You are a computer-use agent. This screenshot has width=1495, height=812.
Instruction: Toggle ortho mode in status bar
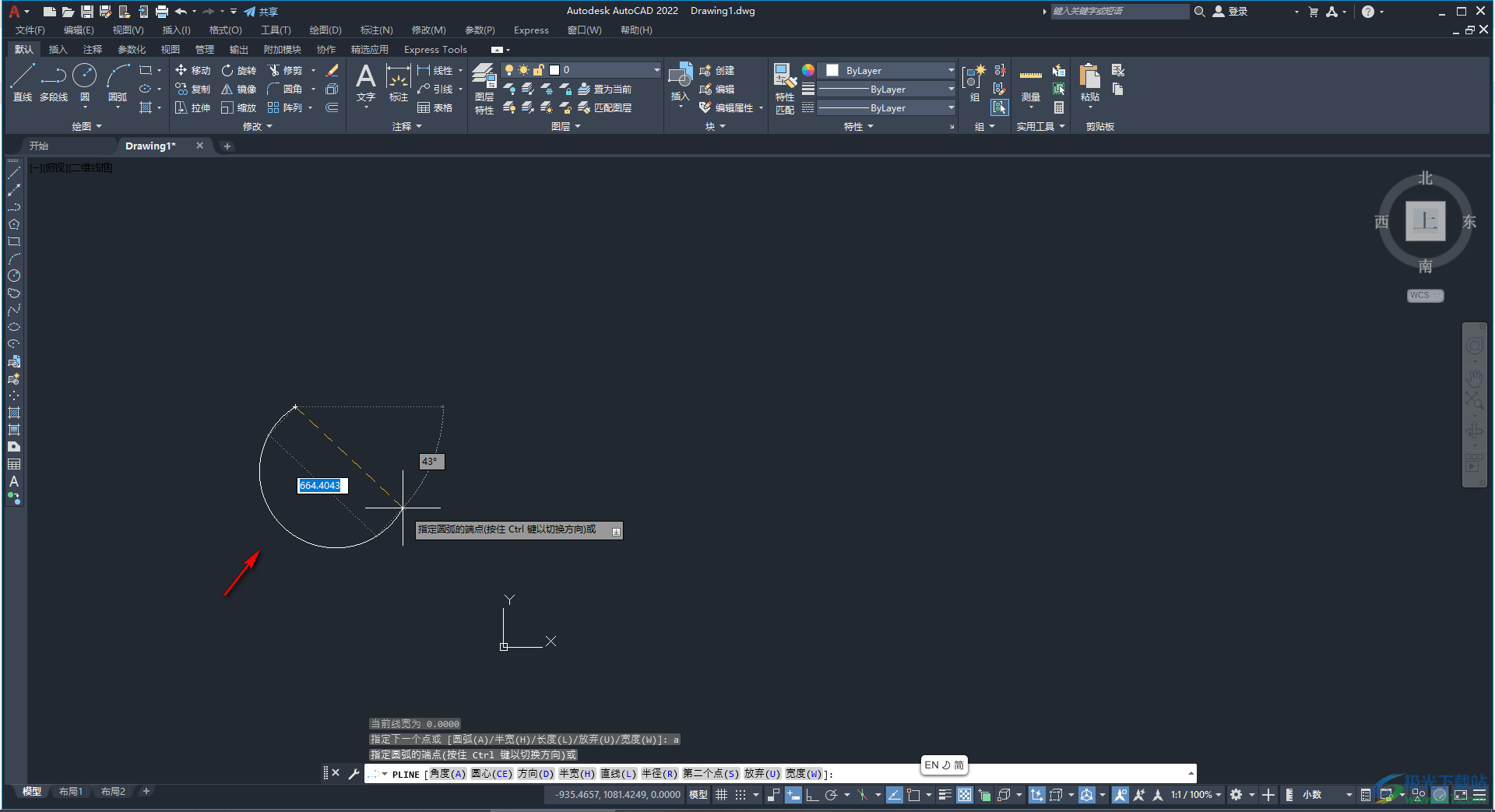click(812, 795)
